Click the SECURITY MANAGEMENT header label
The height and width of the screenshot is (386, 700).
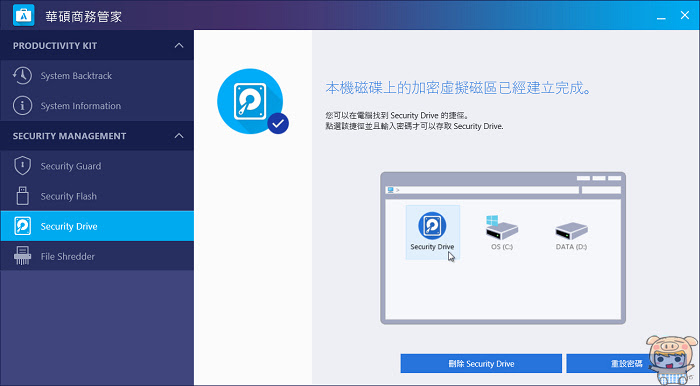pos(69,136)
